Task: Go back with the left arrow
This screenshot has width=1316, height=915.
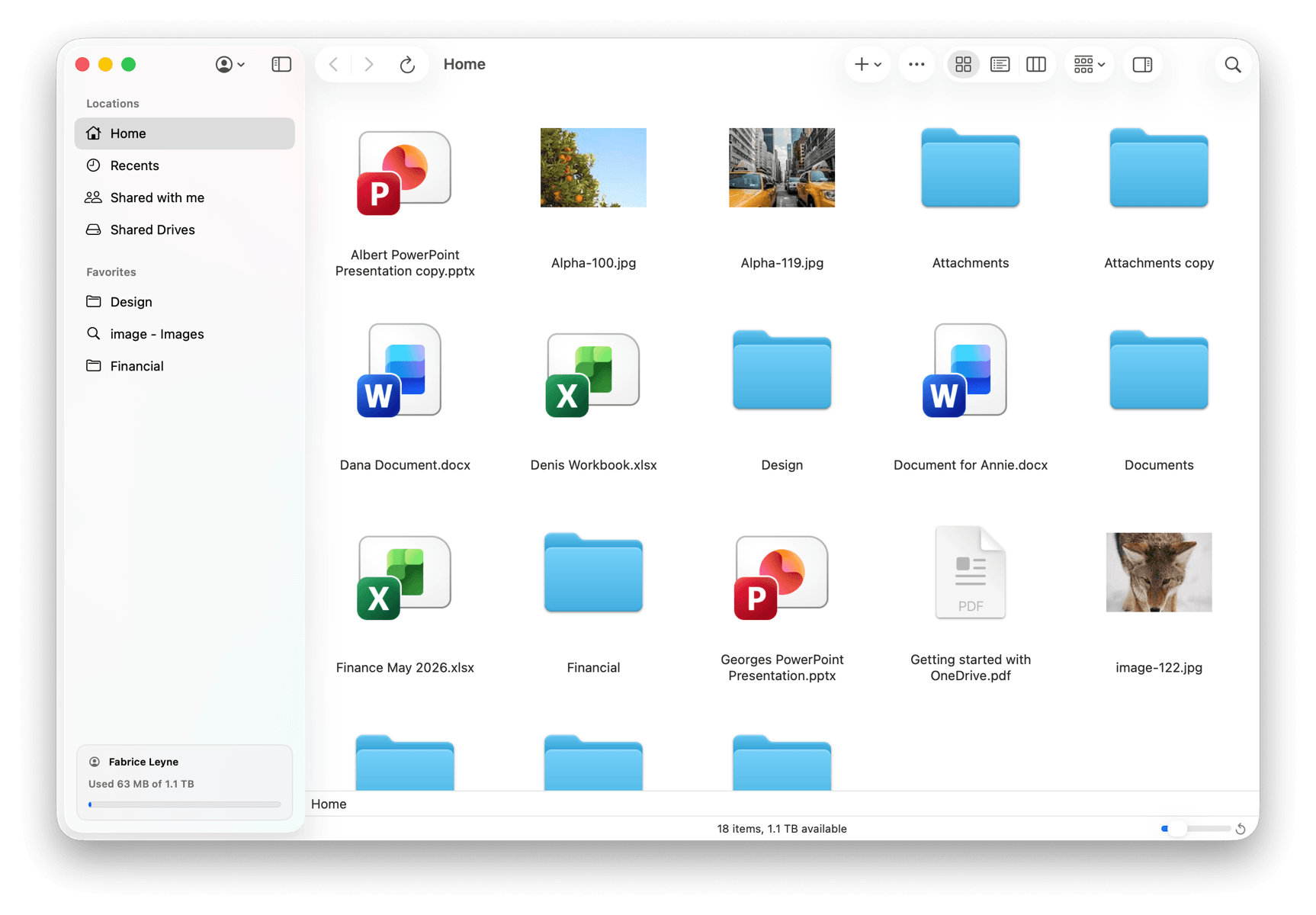Action: pyautogui.click(x=333, y=65)
